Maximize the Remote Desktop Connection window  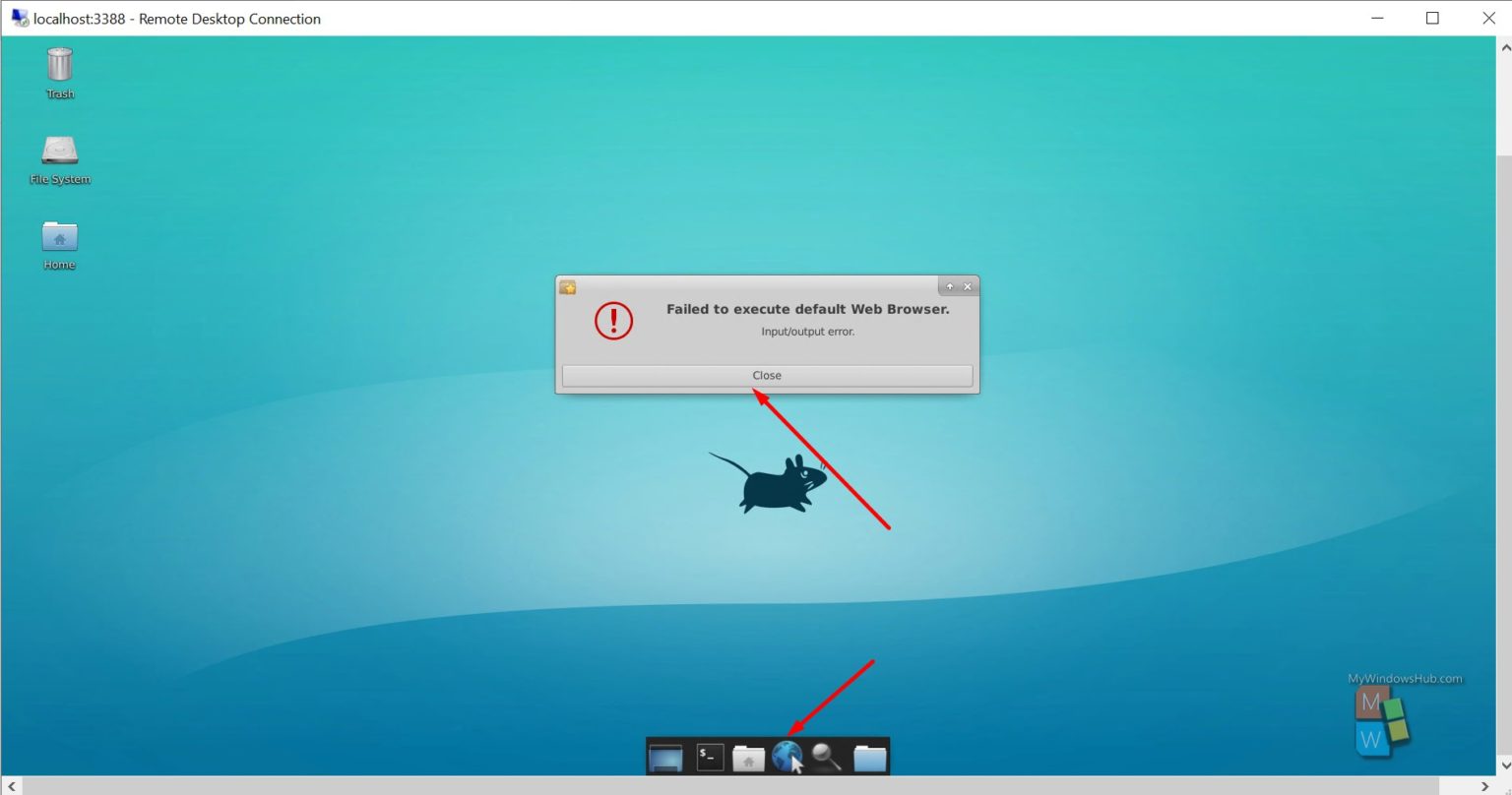click(x=1432, y=18)
